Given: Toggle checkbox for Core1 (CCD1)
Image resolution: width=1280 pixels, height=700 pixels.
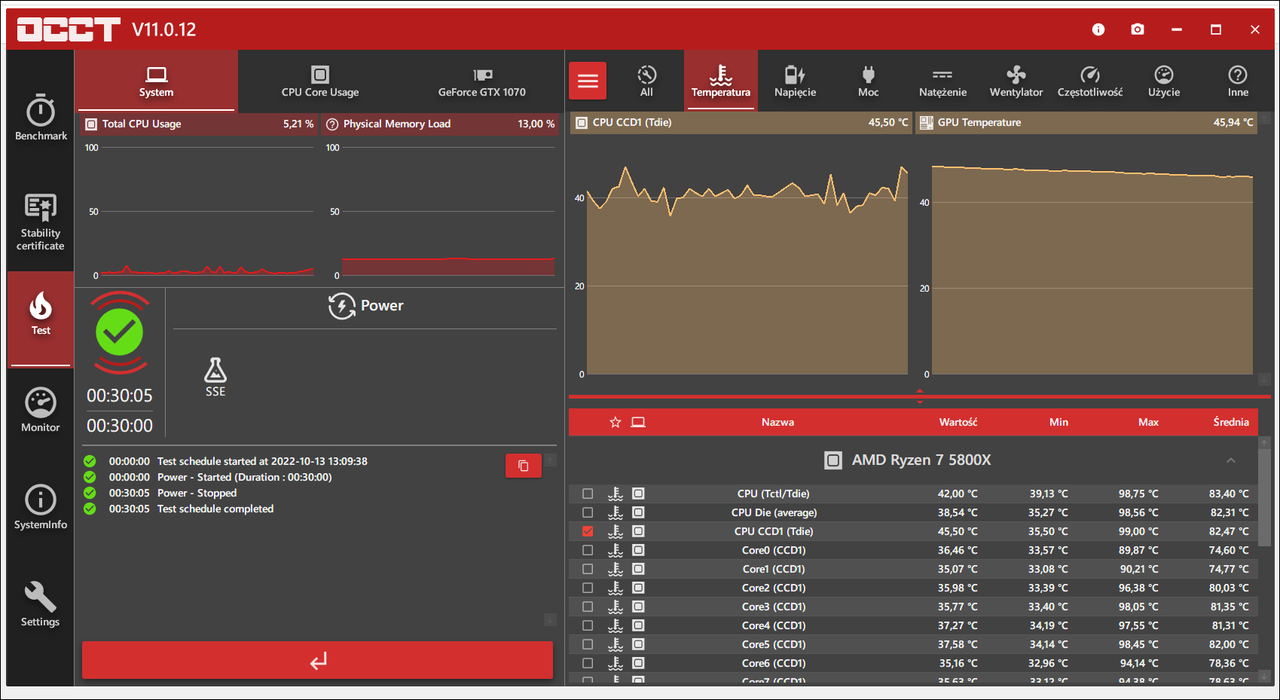Looking at the screenshot, I should [588, 569].
